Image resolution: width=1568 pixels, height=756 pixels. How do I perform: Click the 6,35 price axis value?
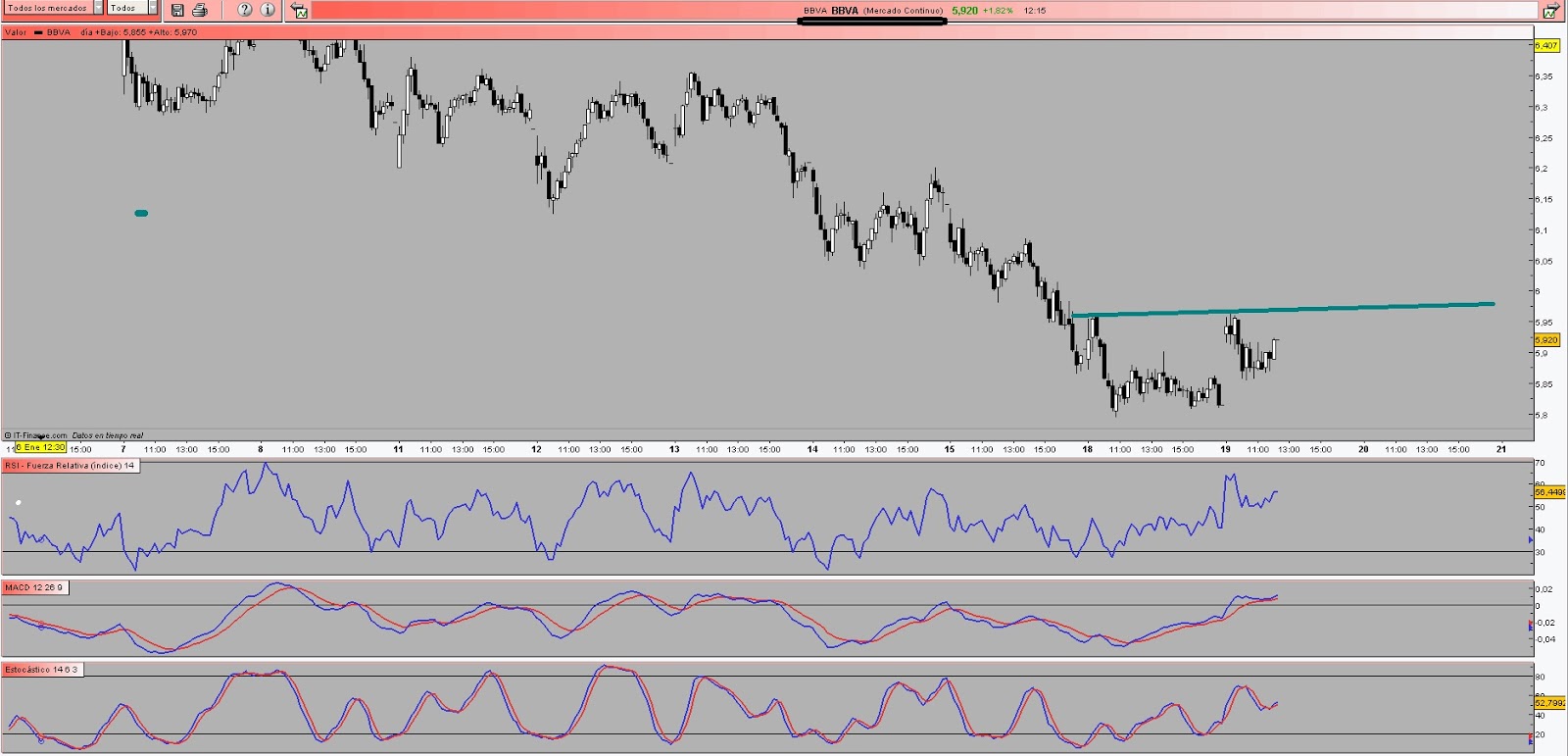pyautogui.click(x=1543, y=76)
